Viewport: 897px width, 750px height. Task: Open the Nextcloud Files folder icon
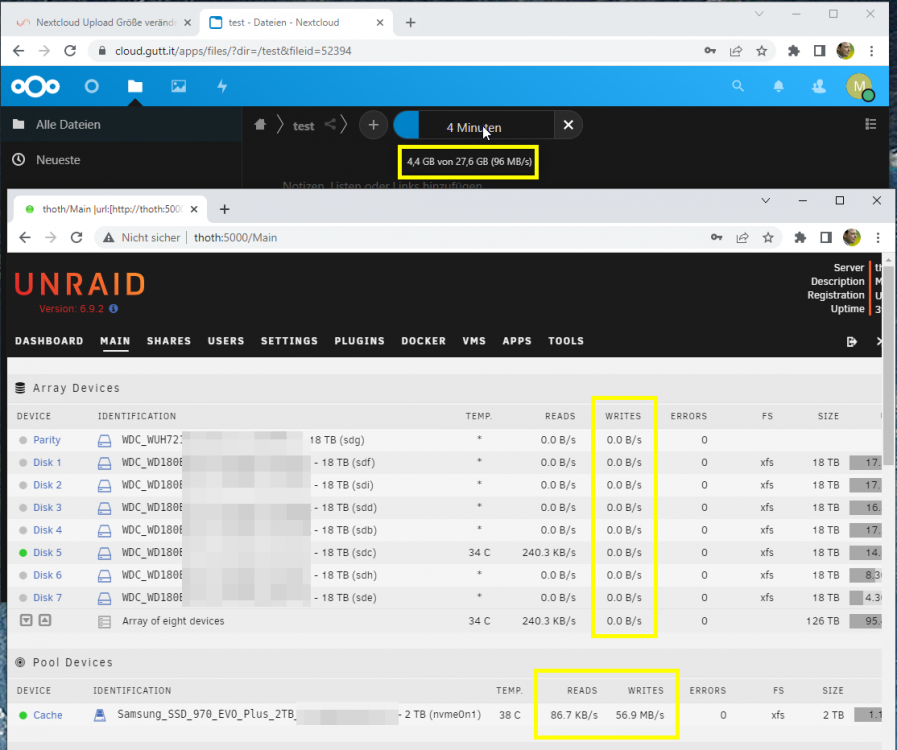coord(135,86)
